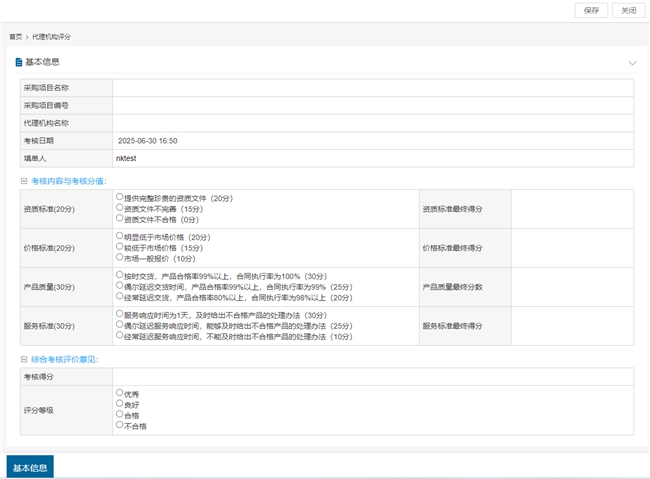This screenshot has width=650, height=479.
Task: Click the 采购项目名称 input field
Action: pyautogui.click(x=372, y=88)
